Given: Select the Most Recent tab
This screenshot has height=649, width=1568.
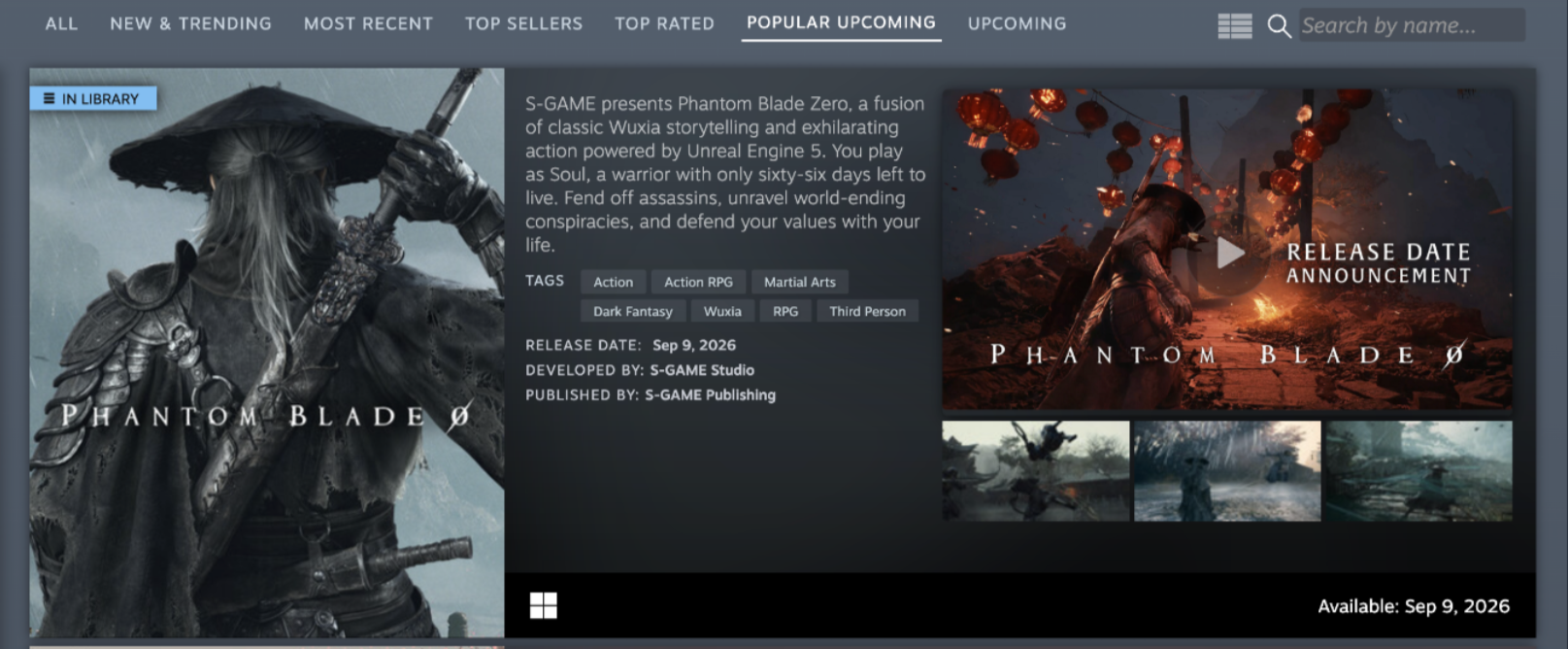Looking at the screenshot, I should (368, 23).
